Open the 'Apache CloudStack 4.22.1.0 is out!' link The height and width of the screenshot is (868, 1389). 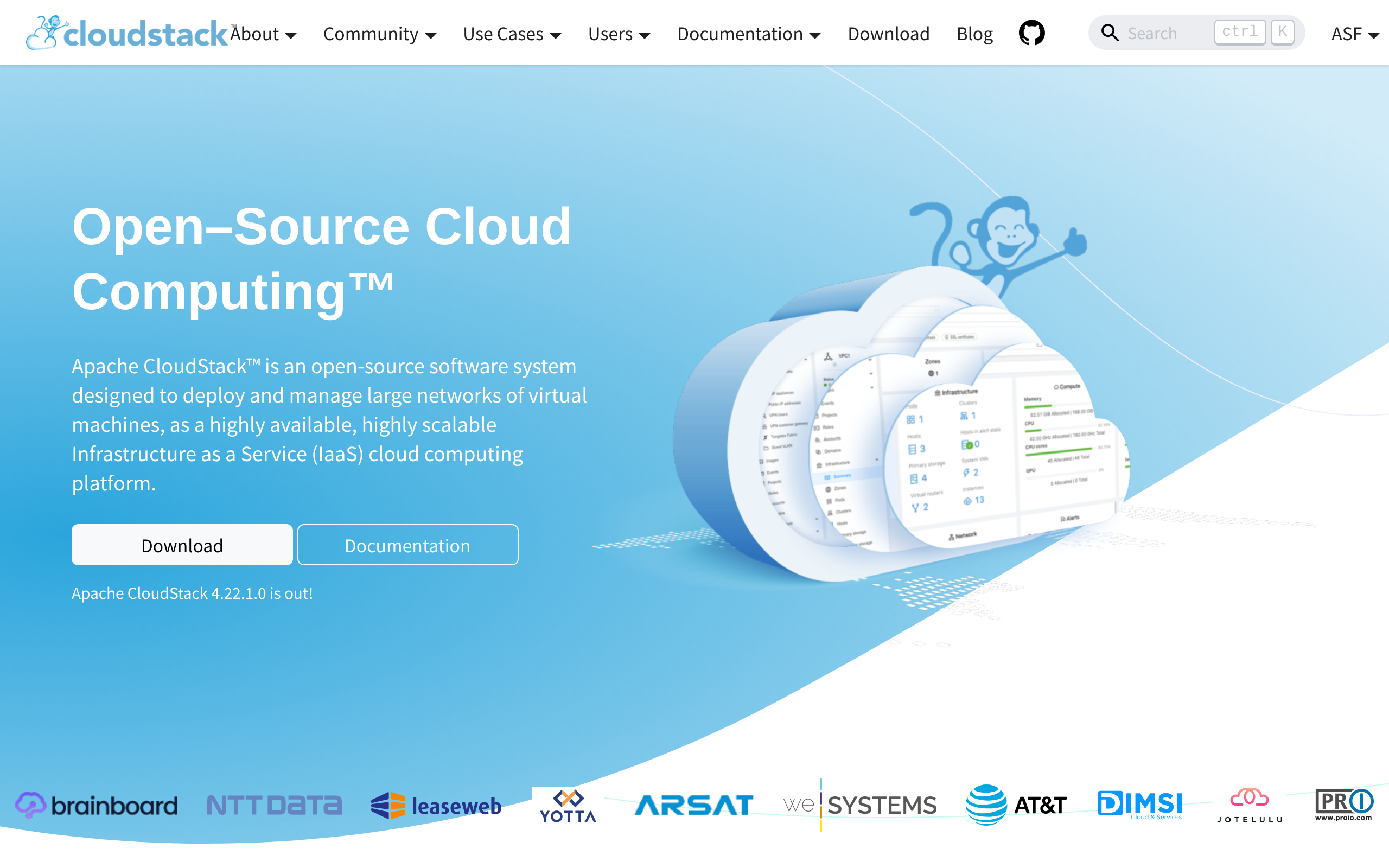tap(192, 593)
